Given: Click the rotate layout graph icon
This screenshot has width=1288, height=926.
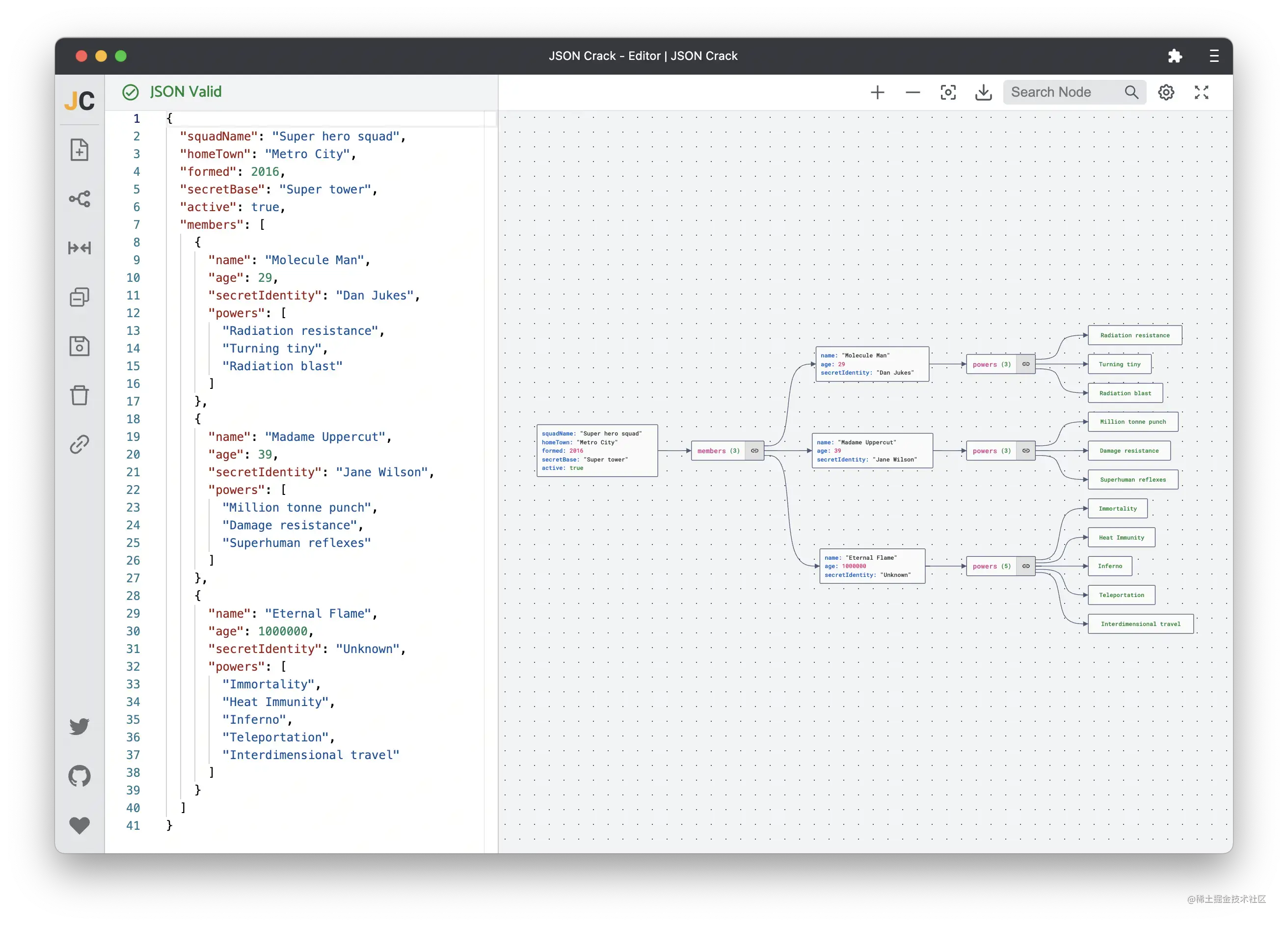Looking at the screenshot, I should click(x=80, y=199).
